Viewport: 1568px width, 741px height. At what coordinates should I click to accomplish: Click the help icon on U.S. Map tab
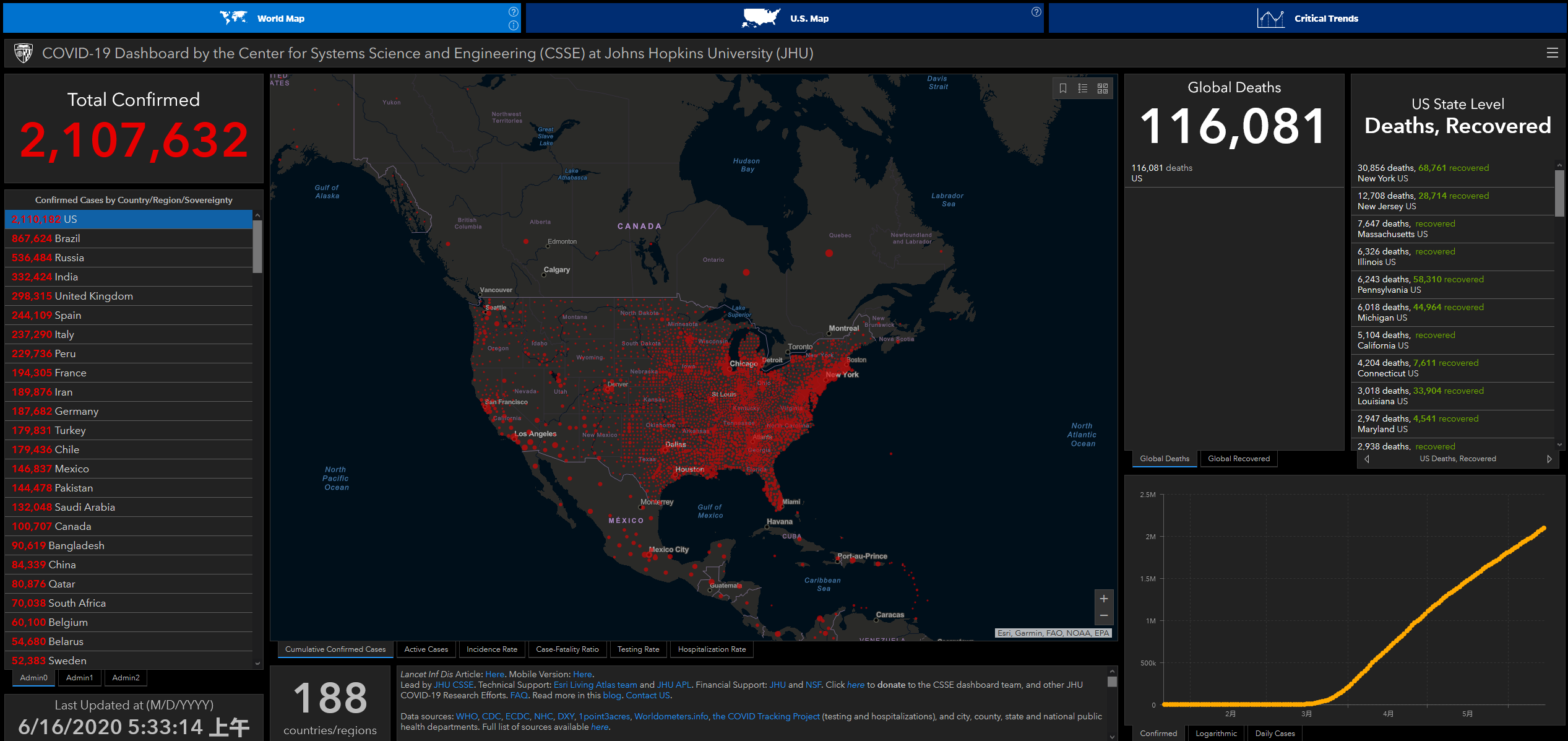pos(1036,12)
